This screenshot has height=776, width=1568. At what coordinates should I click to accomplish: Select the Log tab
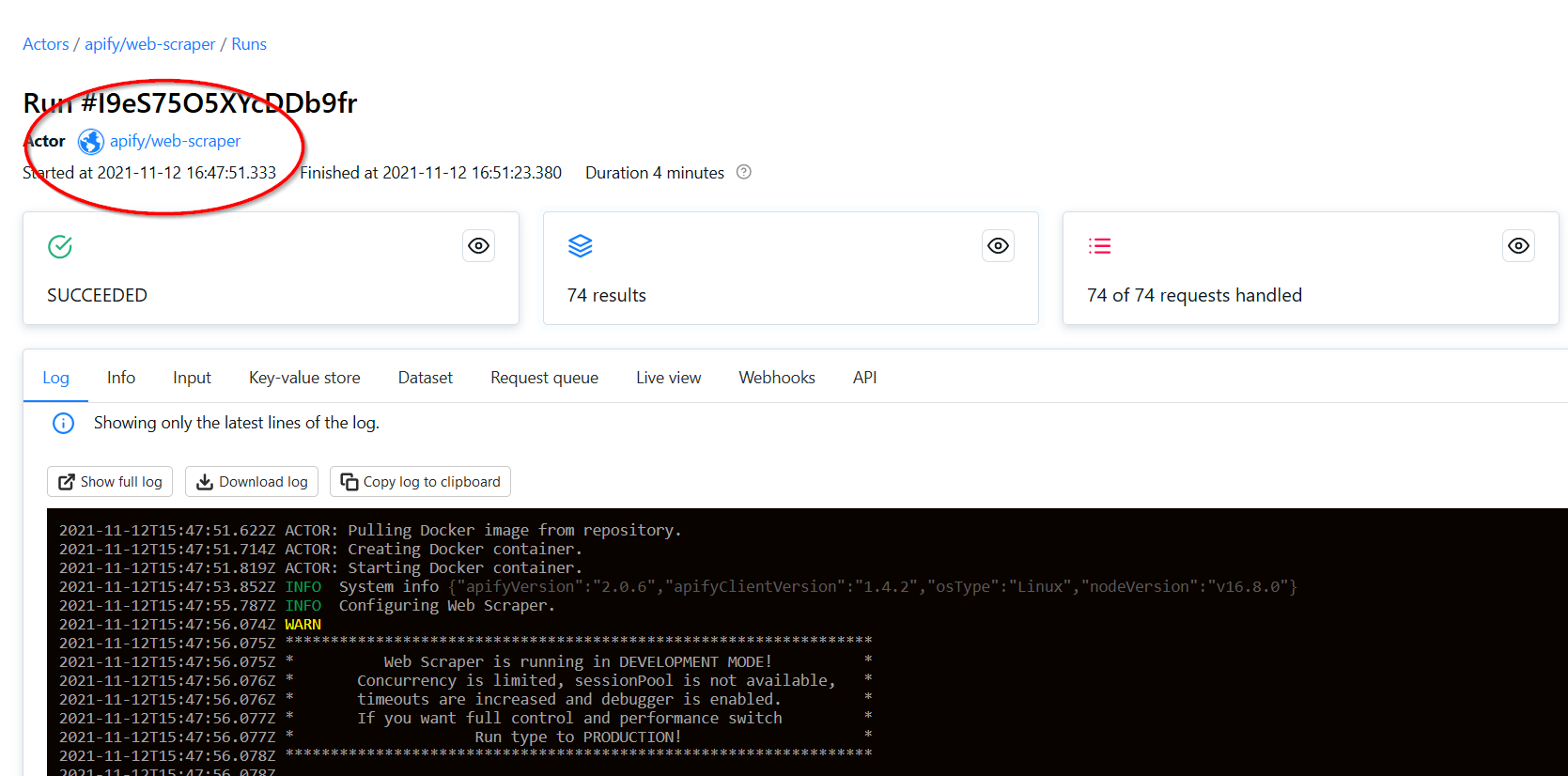pos(55,378)
